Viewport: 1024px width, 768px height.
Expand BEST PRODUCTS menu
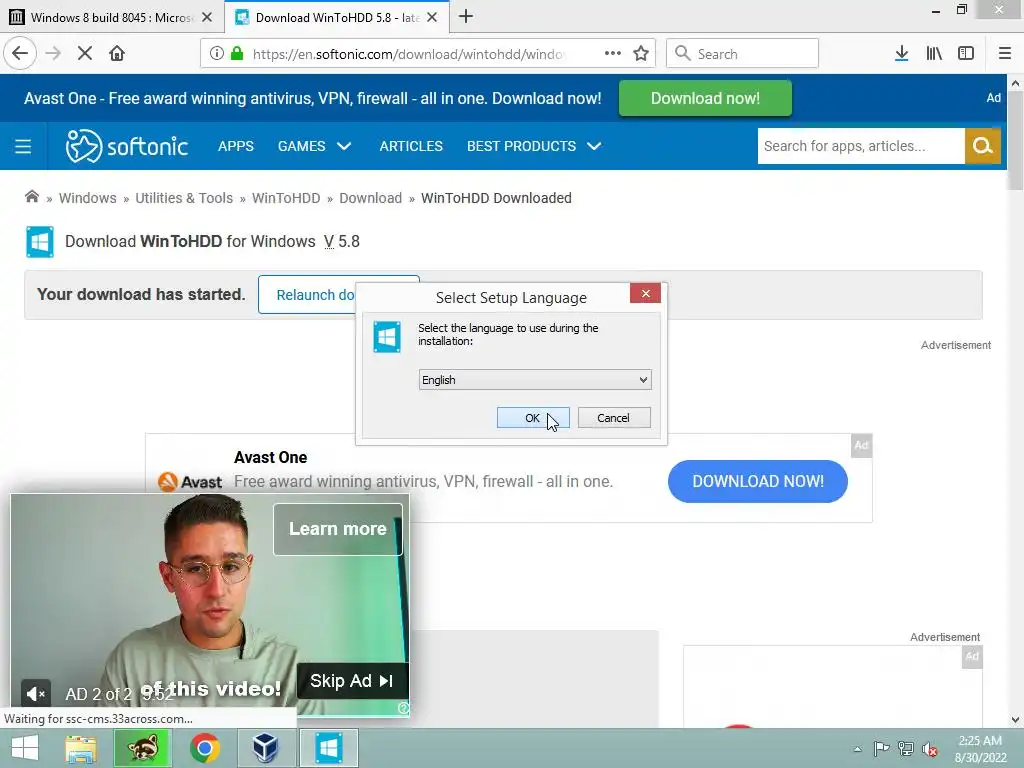point(534,146)
